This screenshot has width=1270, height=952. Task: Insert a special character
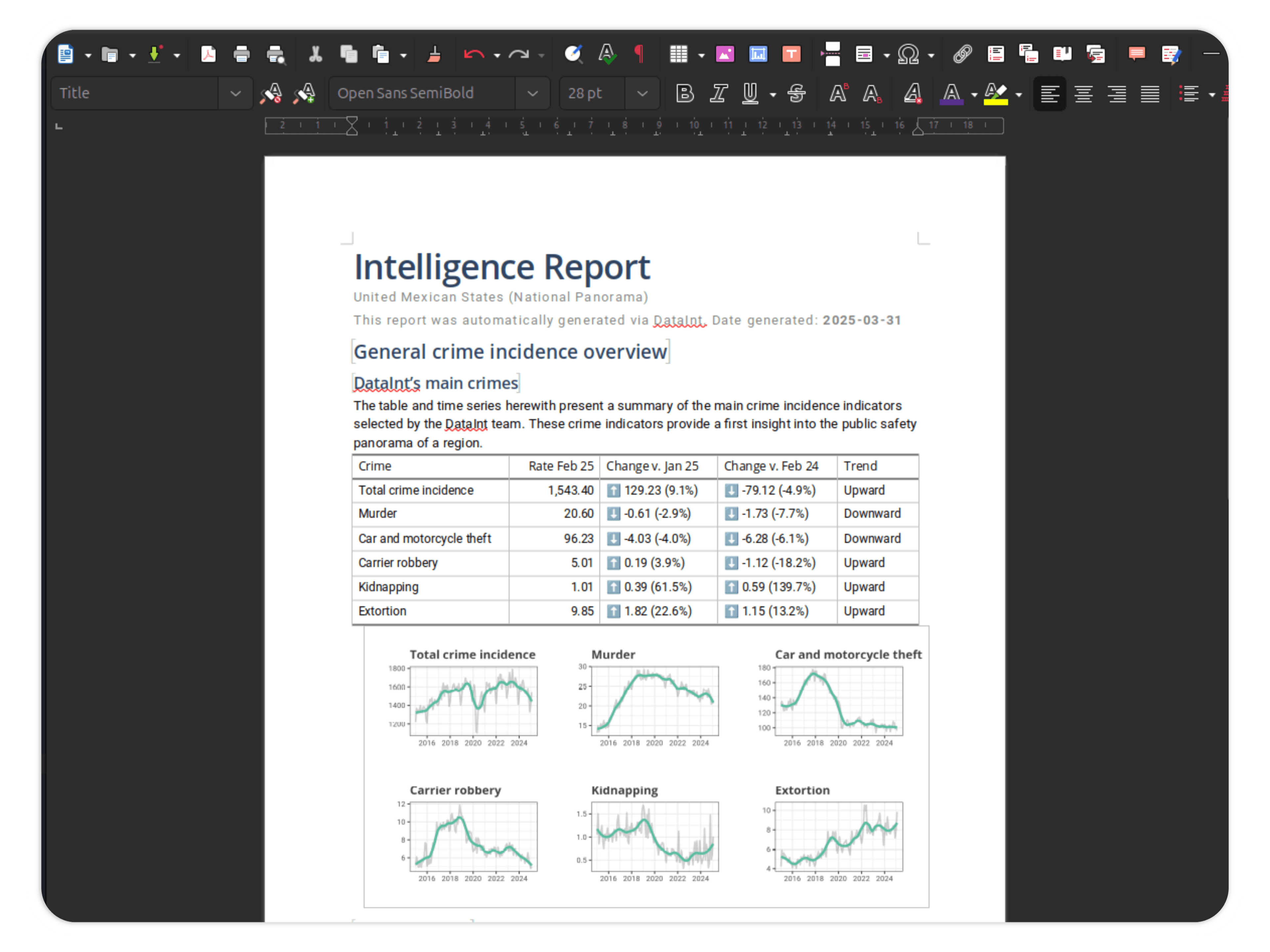908,55
